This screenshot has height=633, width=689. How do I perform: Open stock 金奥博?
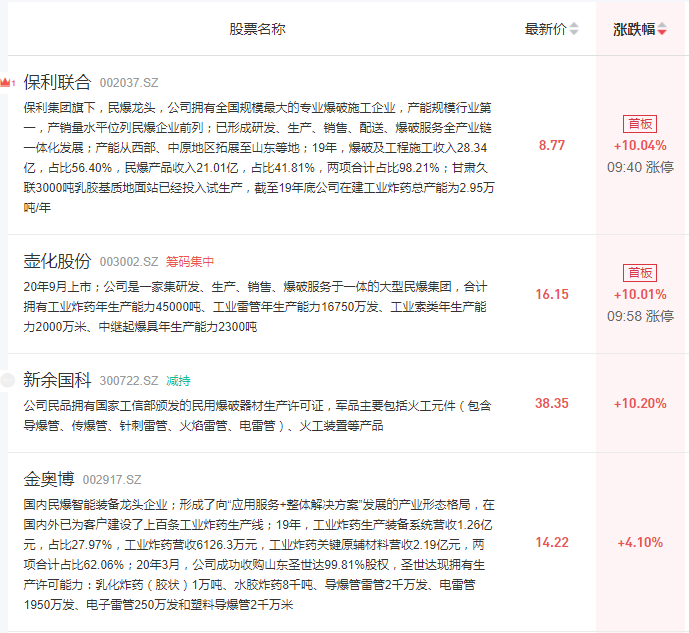pyautogui.click(x=49, y=479)
